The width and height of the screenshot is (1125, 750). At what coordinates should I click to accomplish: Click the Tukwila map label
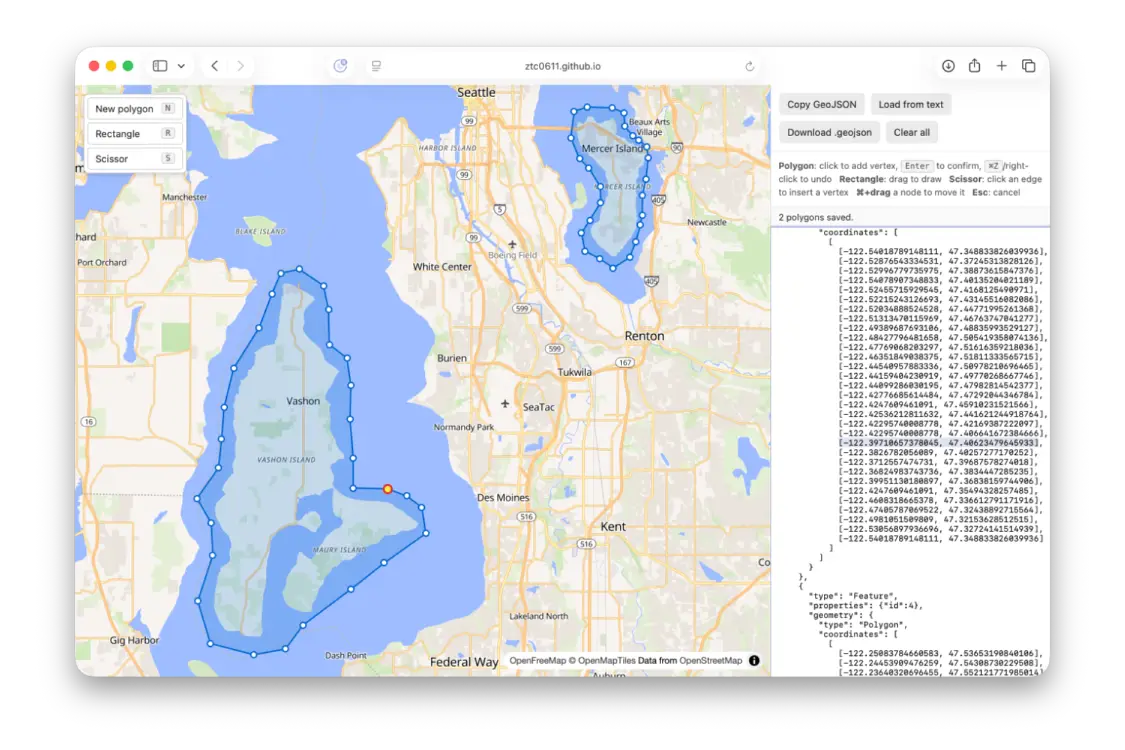click(575, 372)
